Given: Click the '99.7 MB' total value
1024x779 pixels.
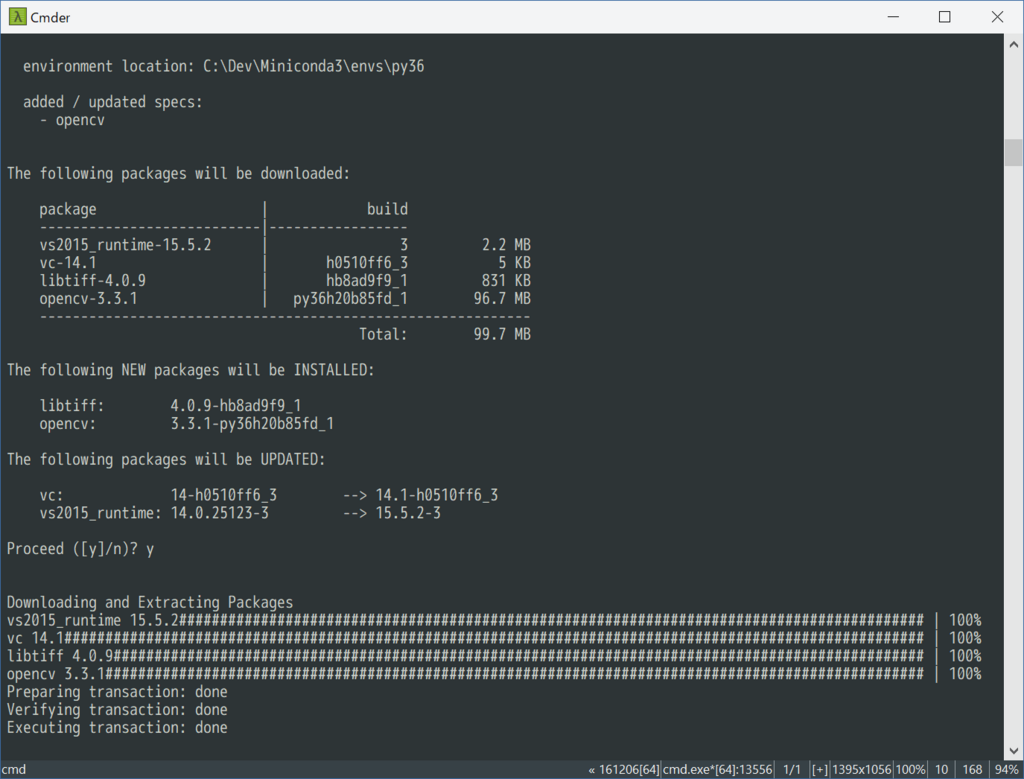Looking at the screenshot, I should 502,334.
